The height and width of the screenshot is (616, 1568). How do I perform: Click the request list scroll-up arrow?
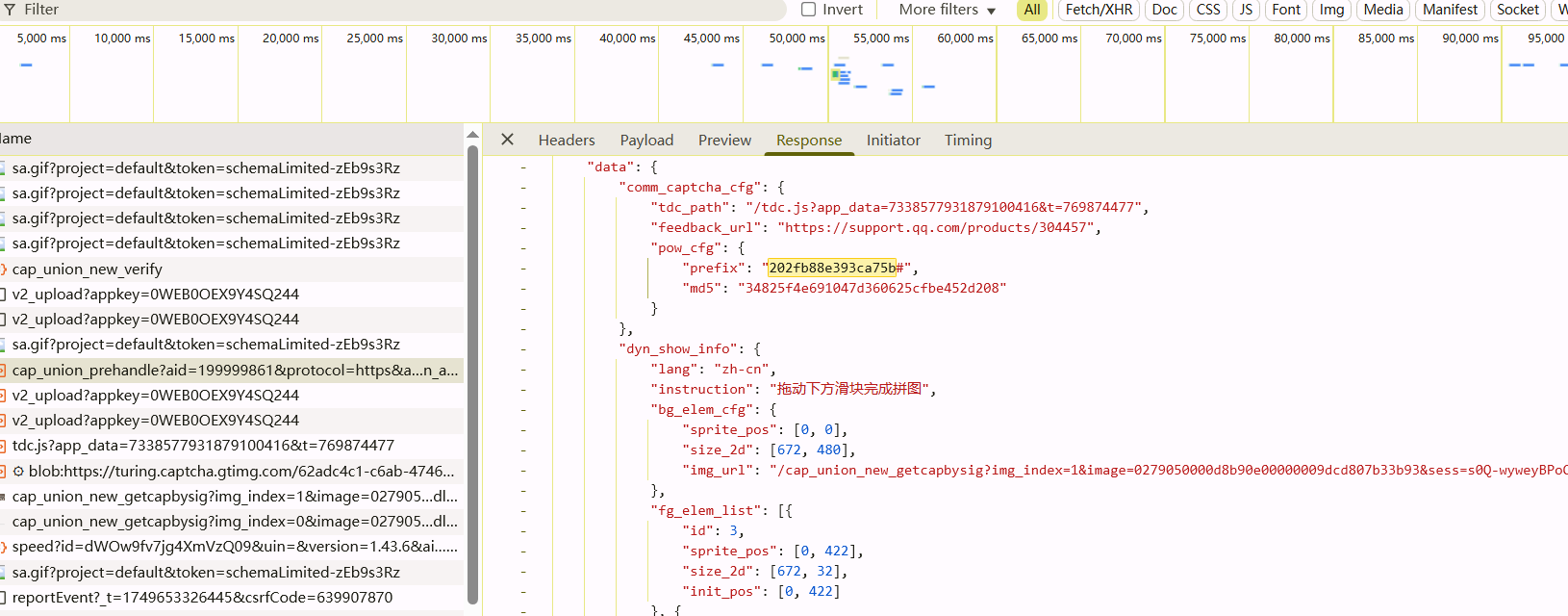pos(472,135)
